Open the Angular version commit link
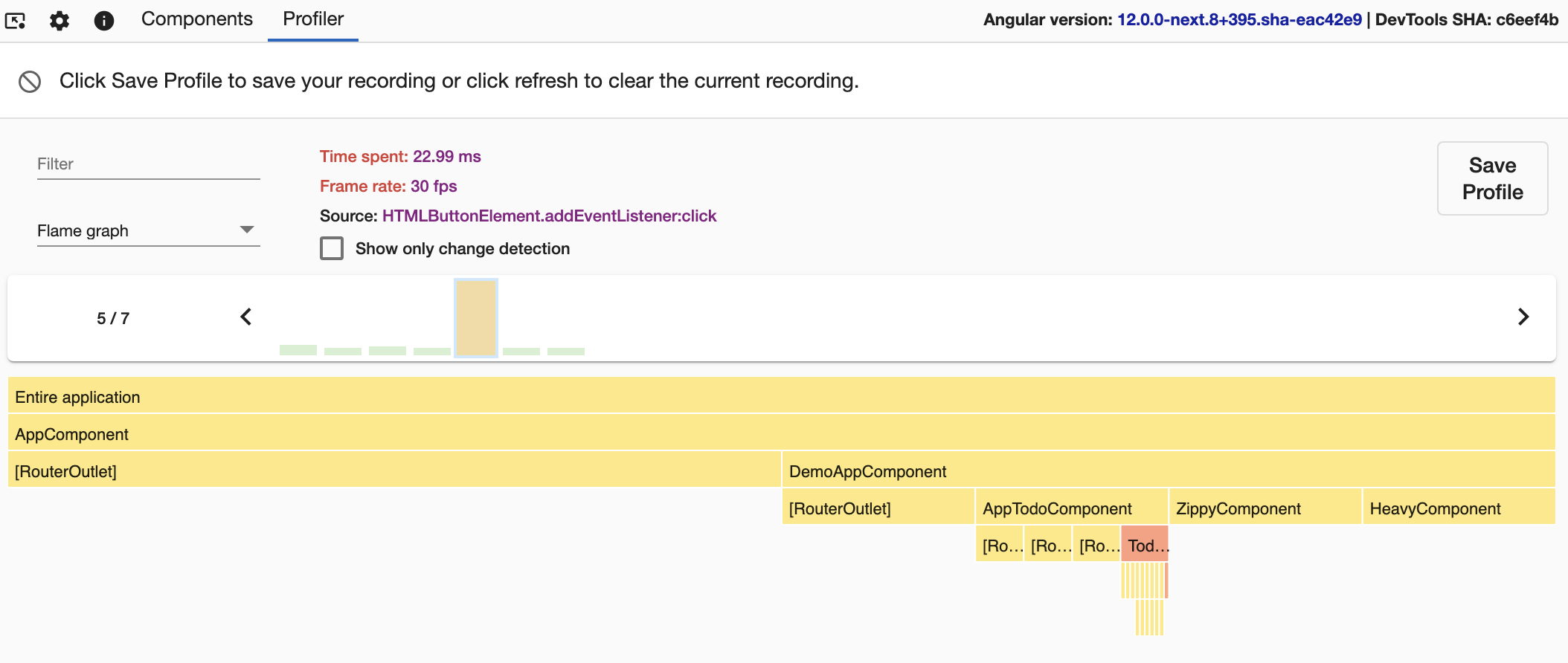This screenshot has width=1568, height=663. click(x=1239, y=20)
